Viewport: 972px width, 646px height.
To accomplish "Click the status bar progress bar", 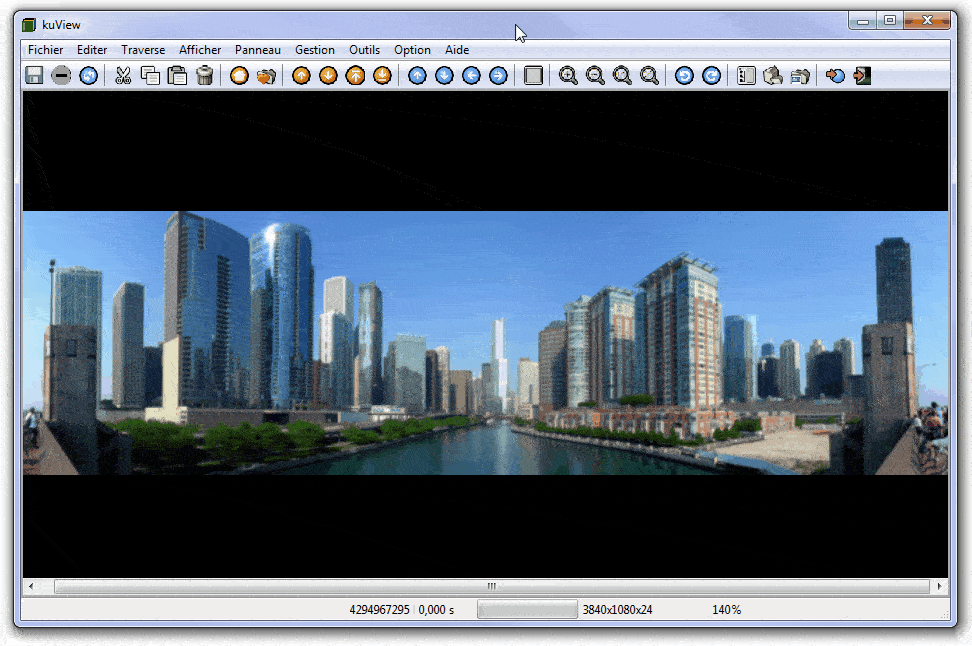I will pyautogui.click(x=527, y=609).
